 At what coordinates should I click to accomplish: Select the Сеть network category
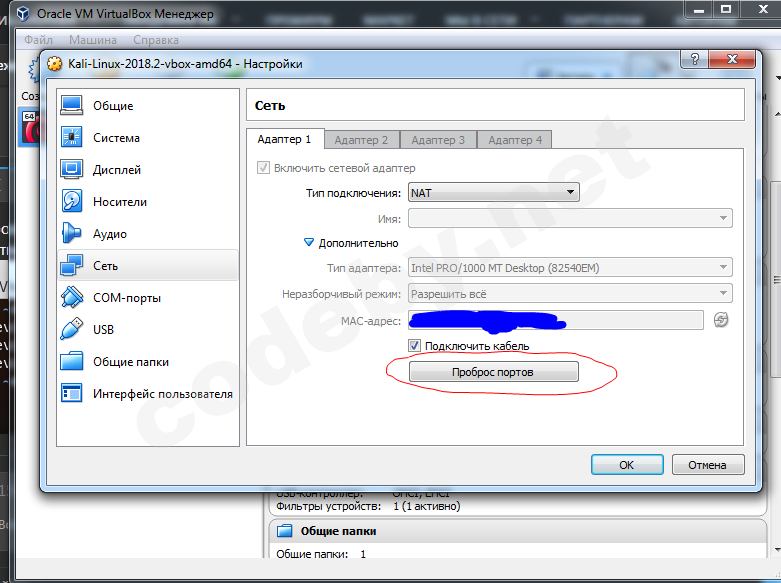click(x=147, y=266)
